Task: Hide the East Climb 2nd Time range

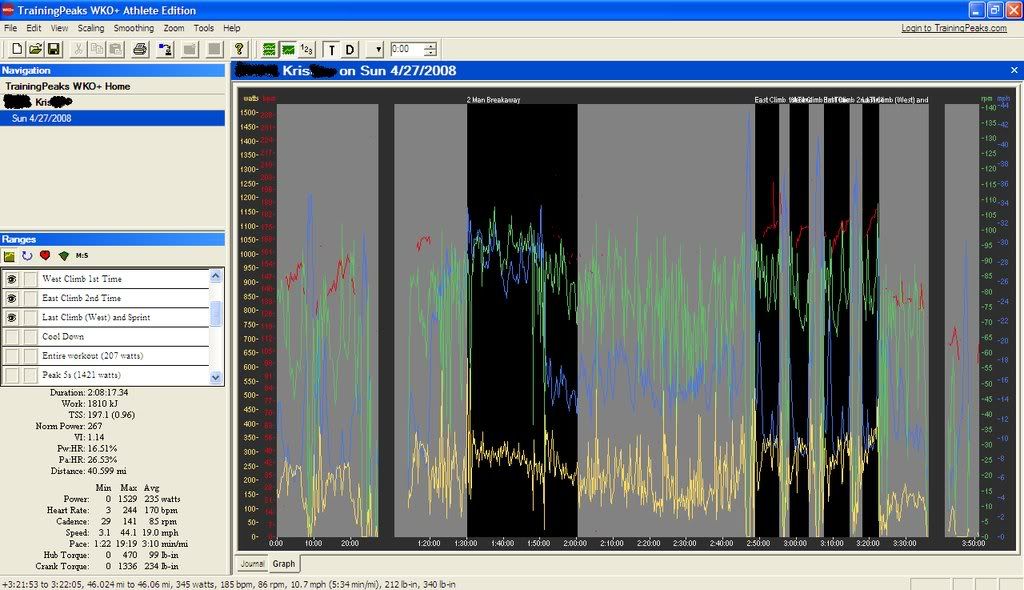Action: click(x=12, y=299)
